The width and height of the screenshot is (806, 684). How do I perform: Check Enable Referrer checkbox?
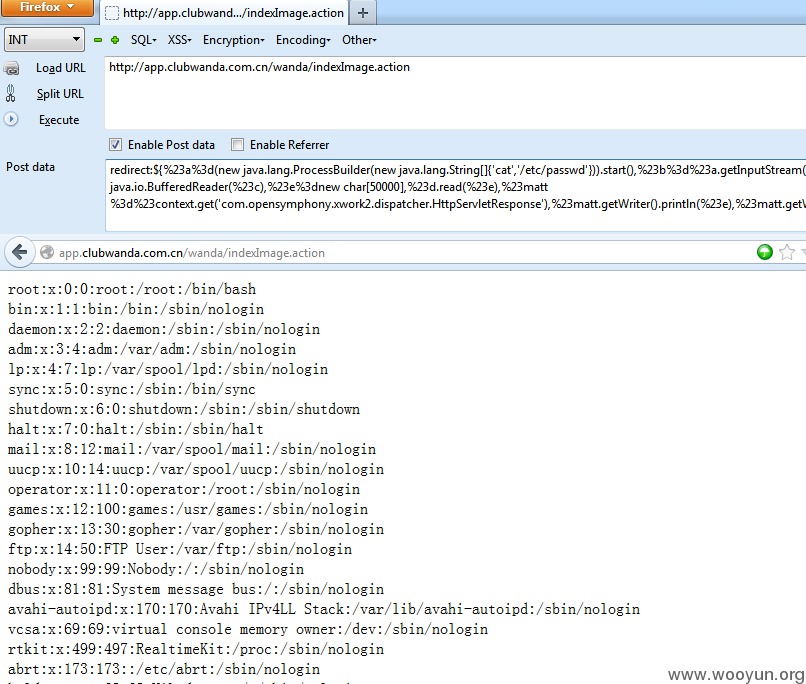click(x=237, y=144)
